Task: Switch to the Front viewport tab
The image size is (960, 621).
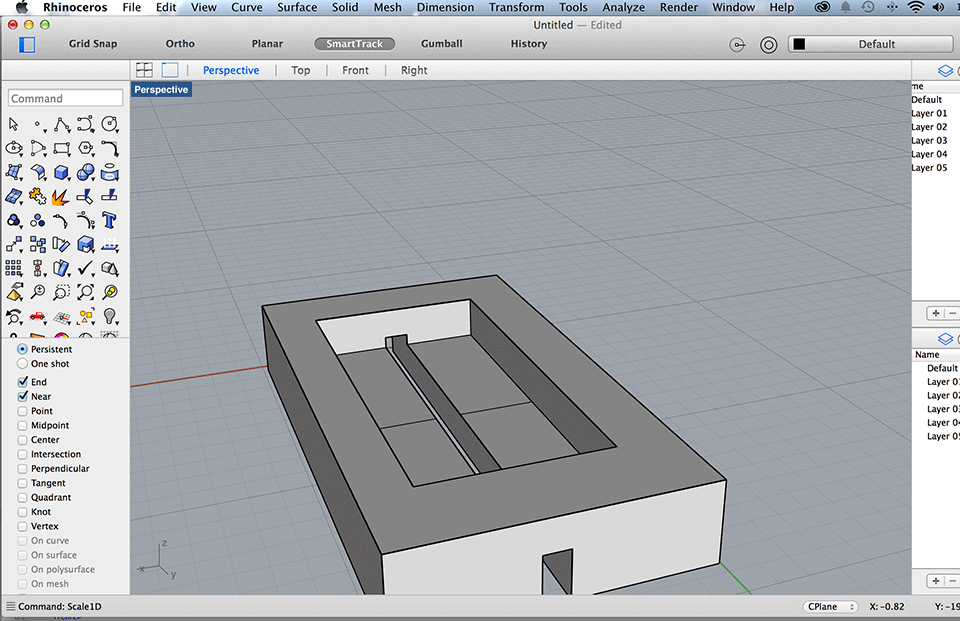Action: (x=355, y=70)
